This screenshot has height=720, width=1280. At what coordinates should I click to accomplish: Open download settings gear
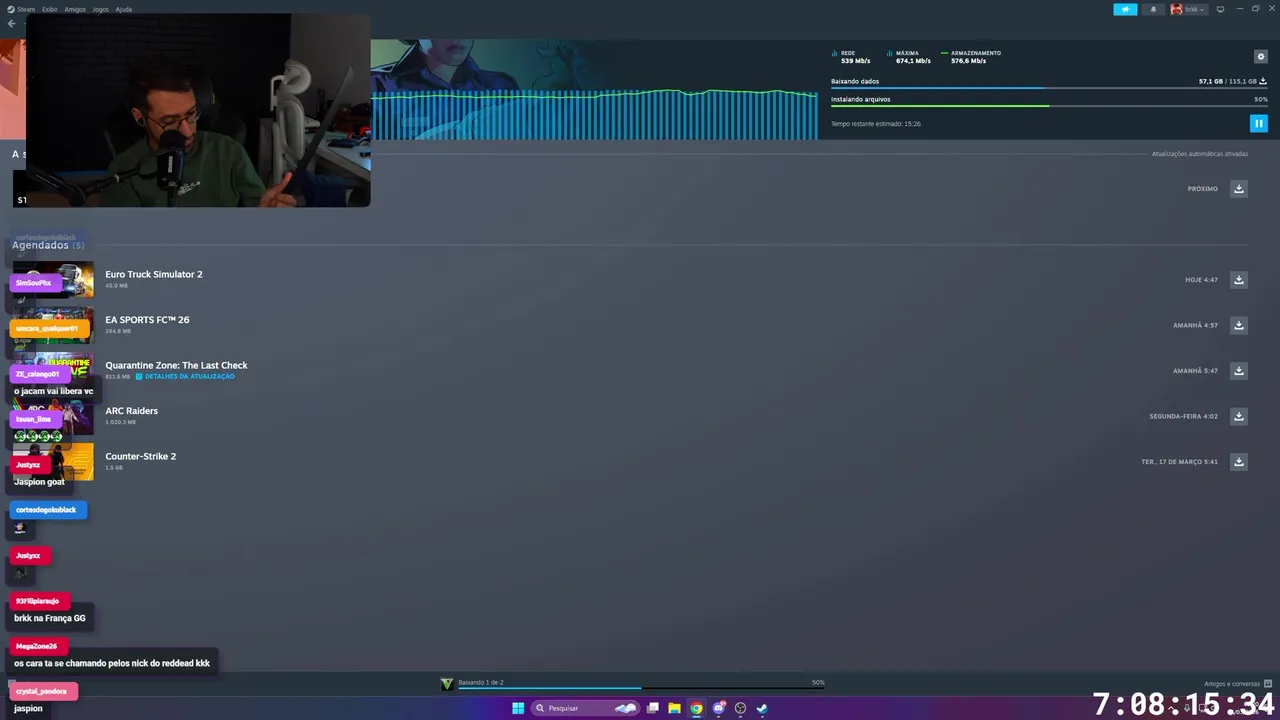(1260, 57)
